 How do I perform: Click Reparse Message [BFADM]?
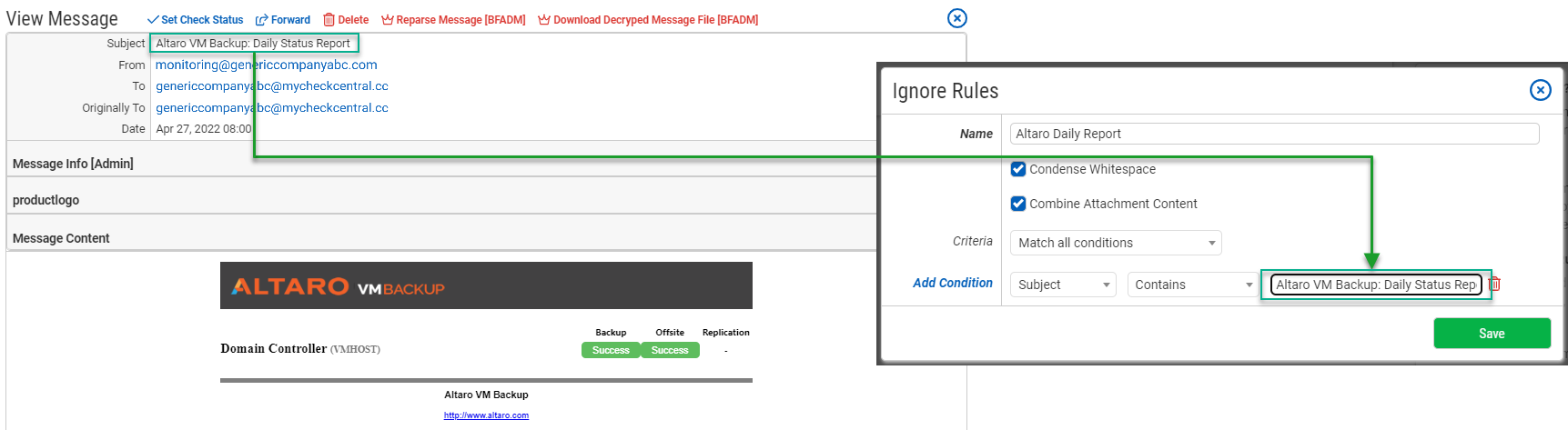453,20
